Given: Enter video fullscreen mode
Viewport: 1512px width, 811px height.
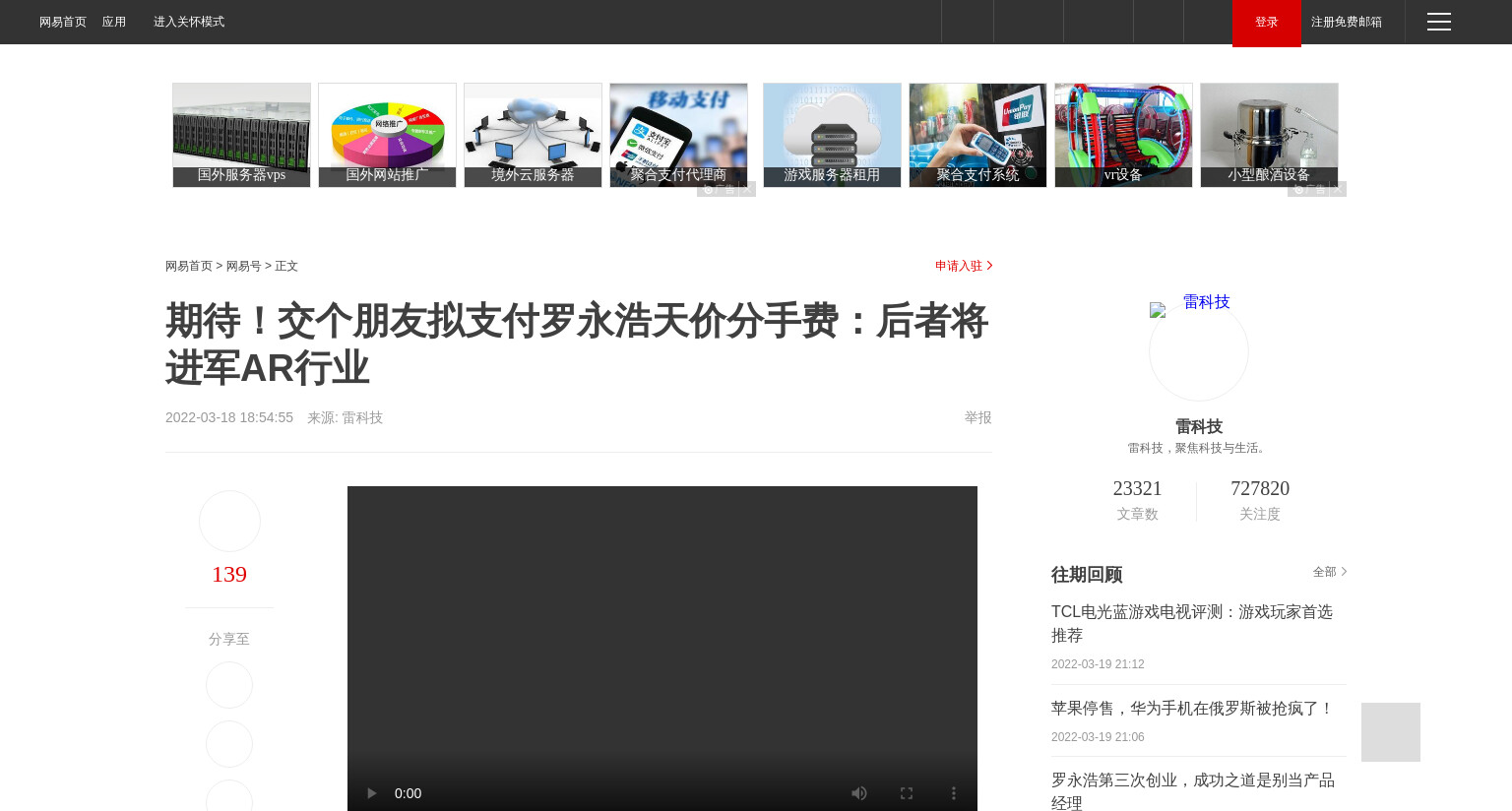Looking at the screenshot, I should (x=907, y=793).
